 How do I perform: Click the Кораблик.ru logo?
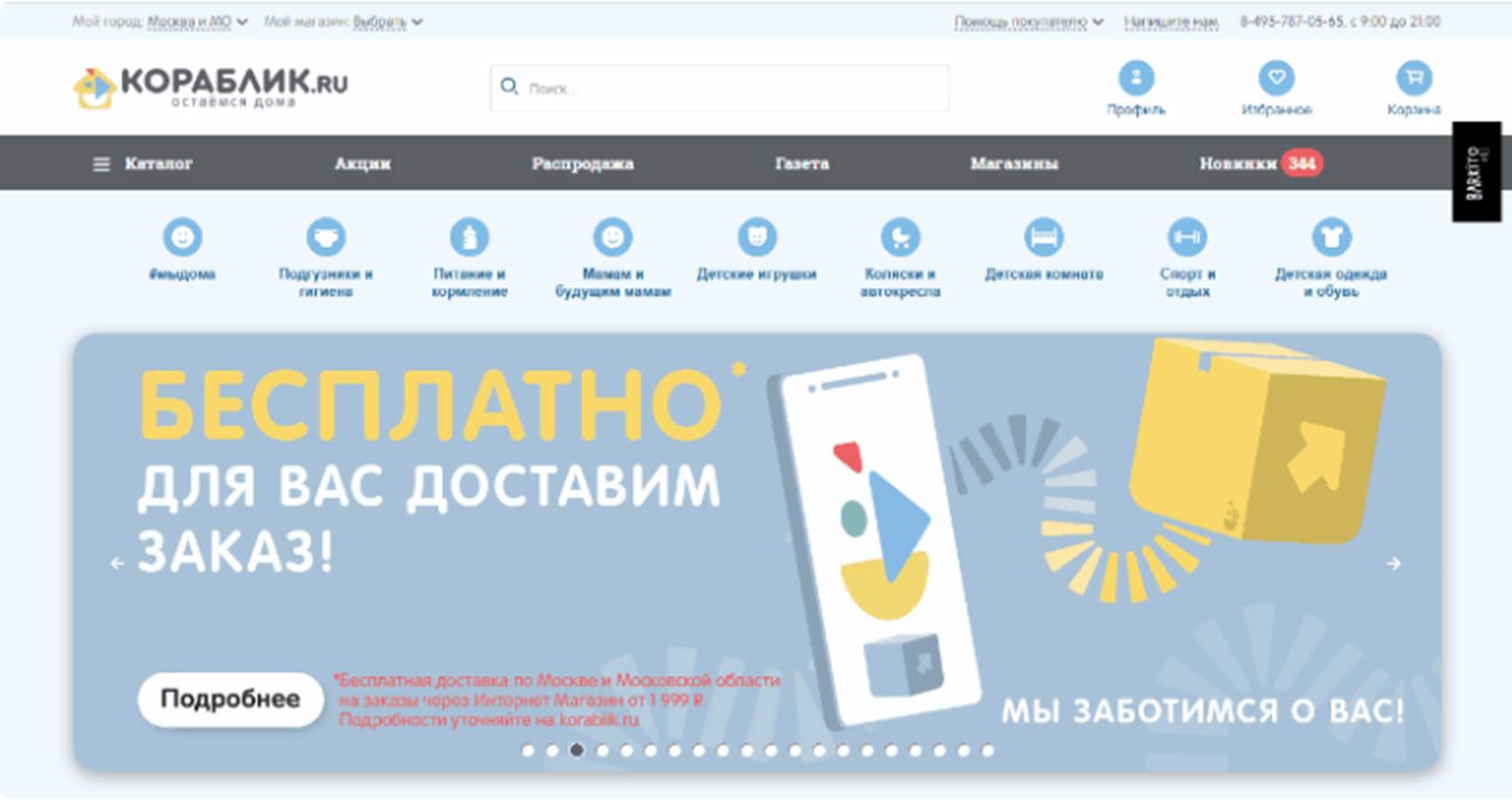pyautogui.click(x=210, y=88)
